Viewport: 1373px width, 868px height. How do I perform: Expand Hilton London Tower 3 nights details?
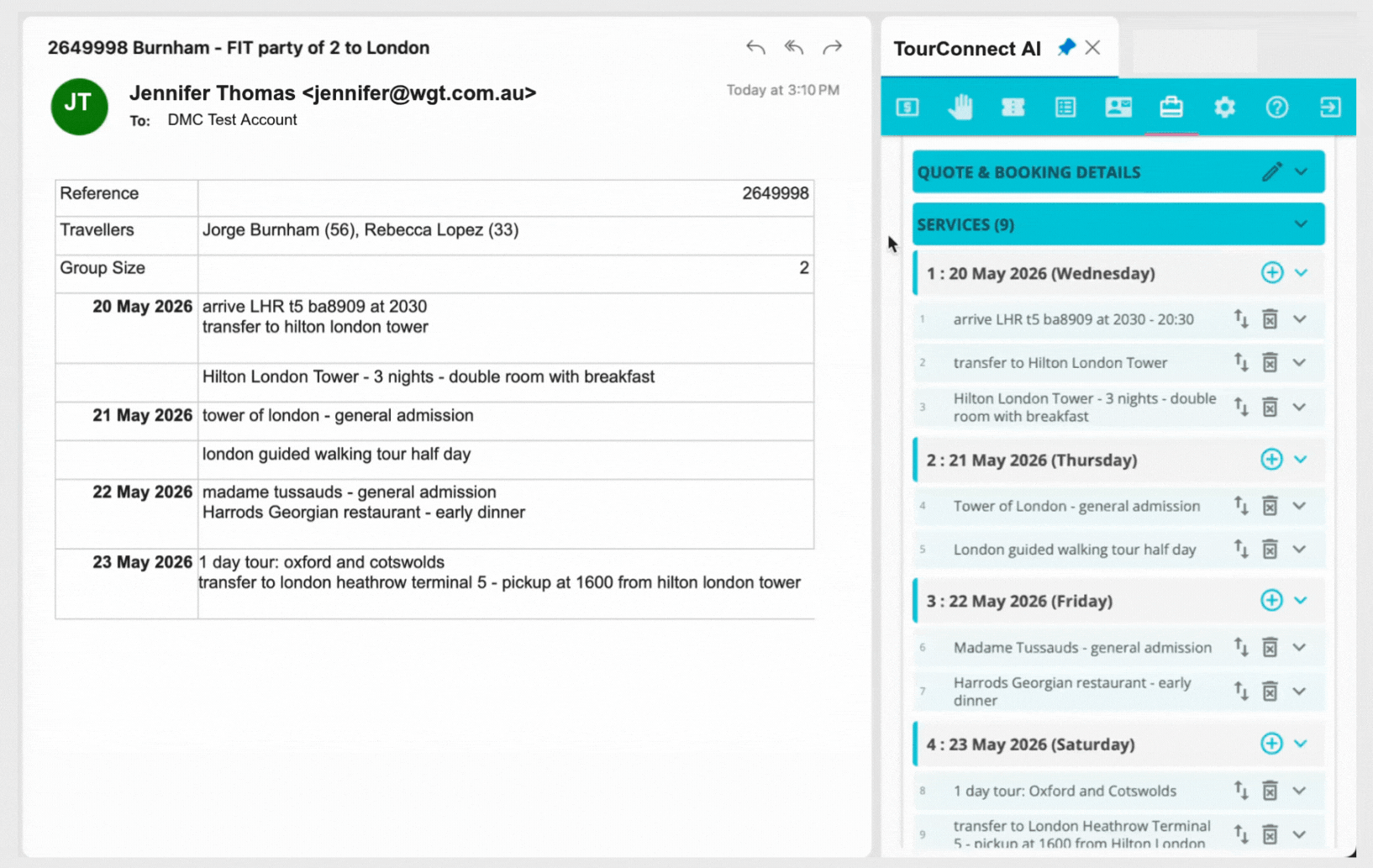(x=1300, y=408)
